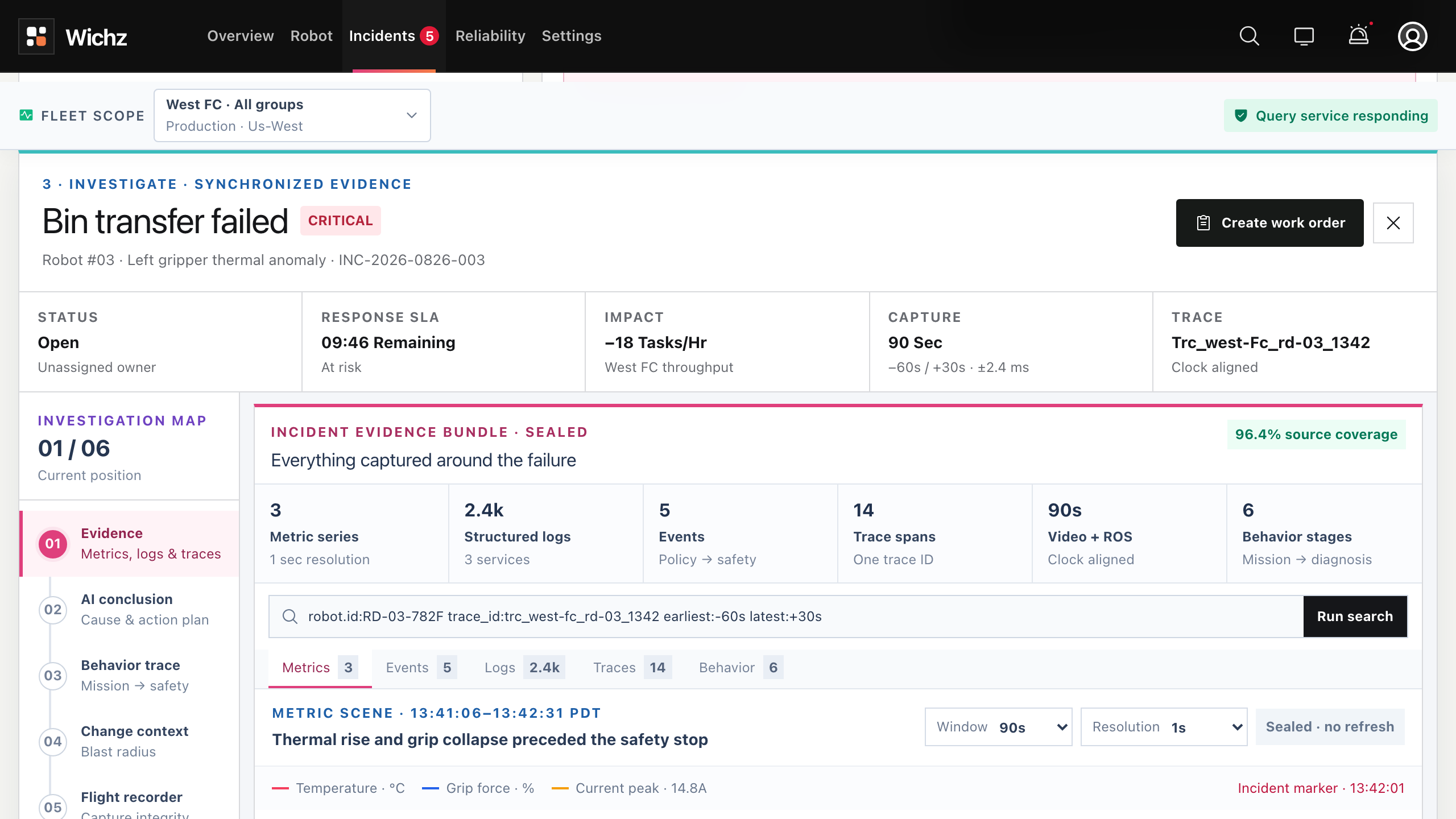The height and width of the screenshot is (819, 1456).
Task: Go to the Reliability nav item
Action: [x=490, y=36]
